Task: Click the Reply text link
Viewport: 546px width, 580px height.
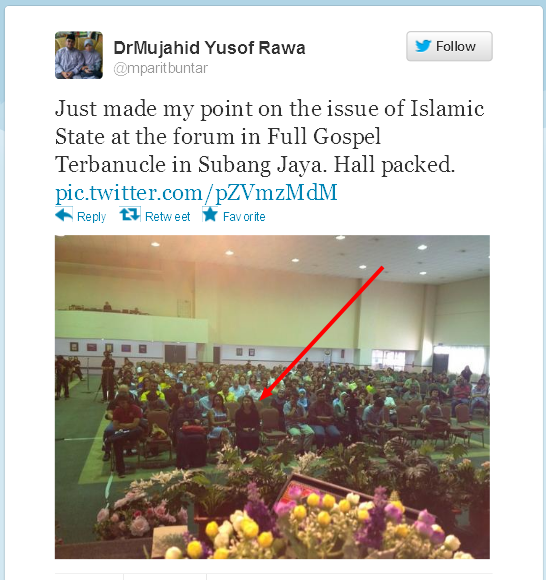Action: tap(91, 216)
